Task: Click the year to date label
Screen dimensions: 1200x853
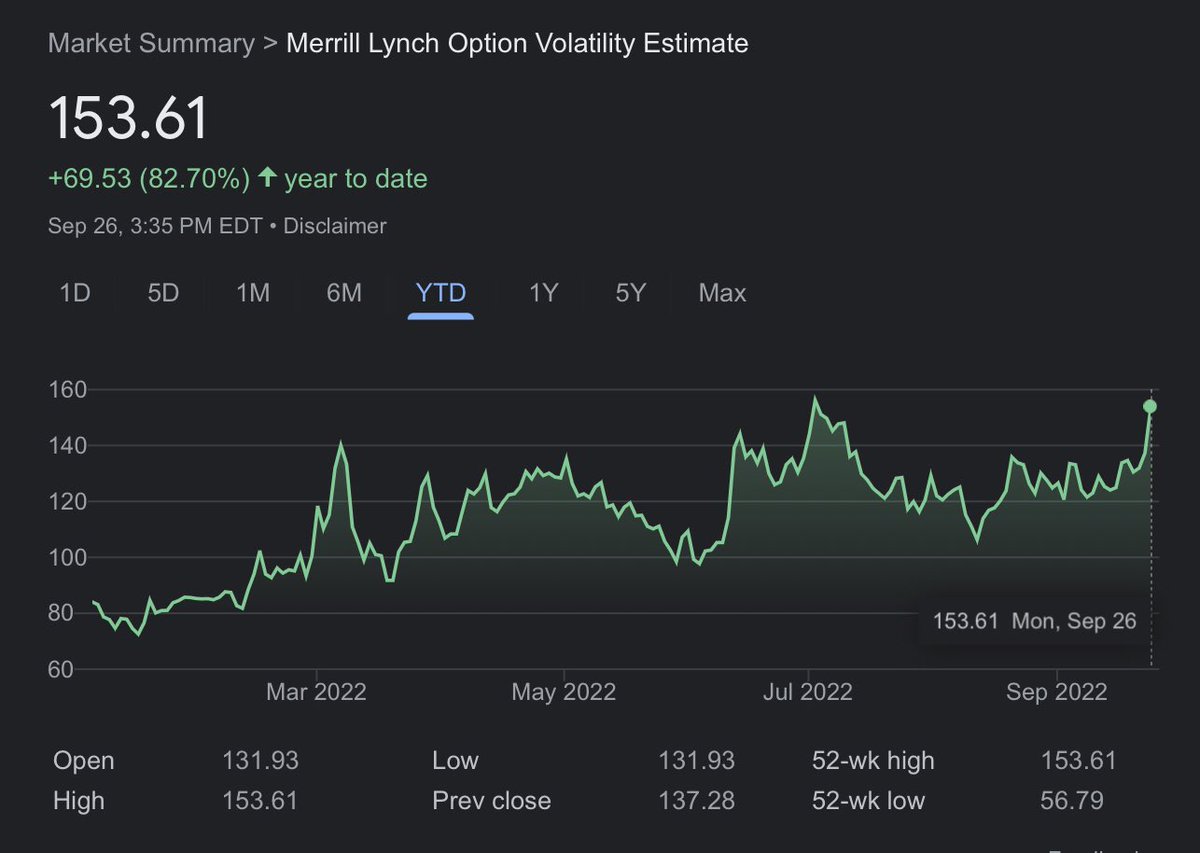Action: point(355,179)
